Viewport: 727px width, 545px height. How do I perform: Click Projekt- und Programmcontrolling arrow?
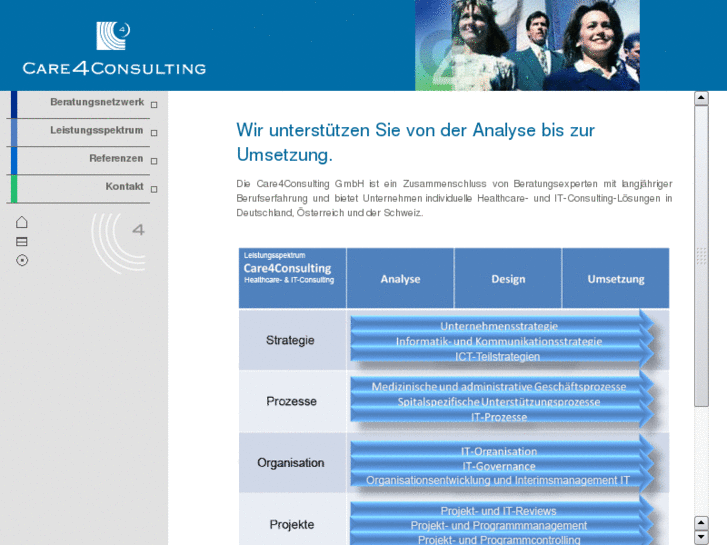coord(502,539)
